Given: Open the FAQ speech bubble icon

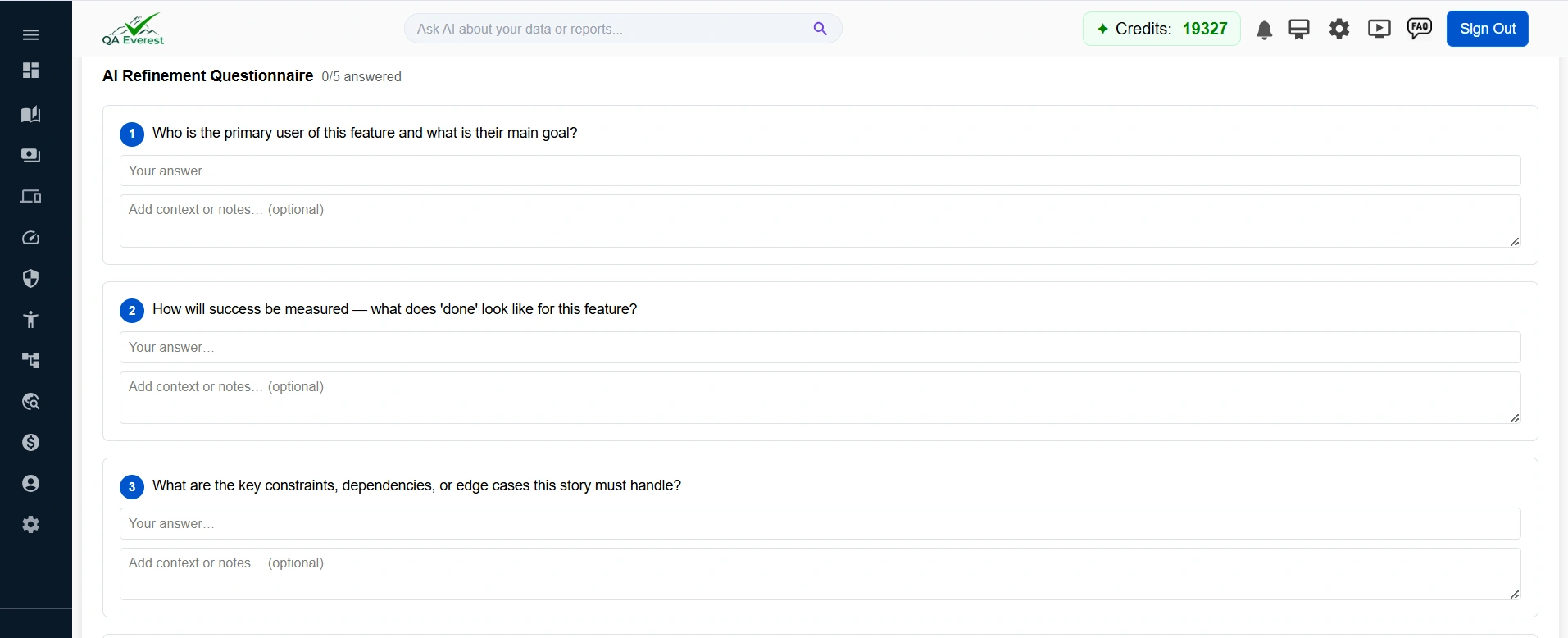Looking at the screenshot, I should pyautogui.click(x=1419, y=29).
